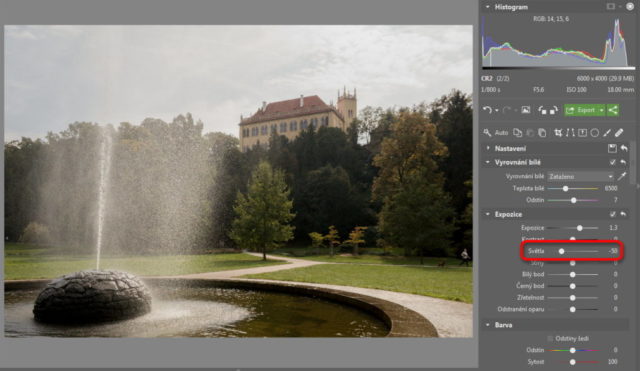Click the redo arrow icon
This screenshot has width=640, height=371.
[x=507, y=110]
